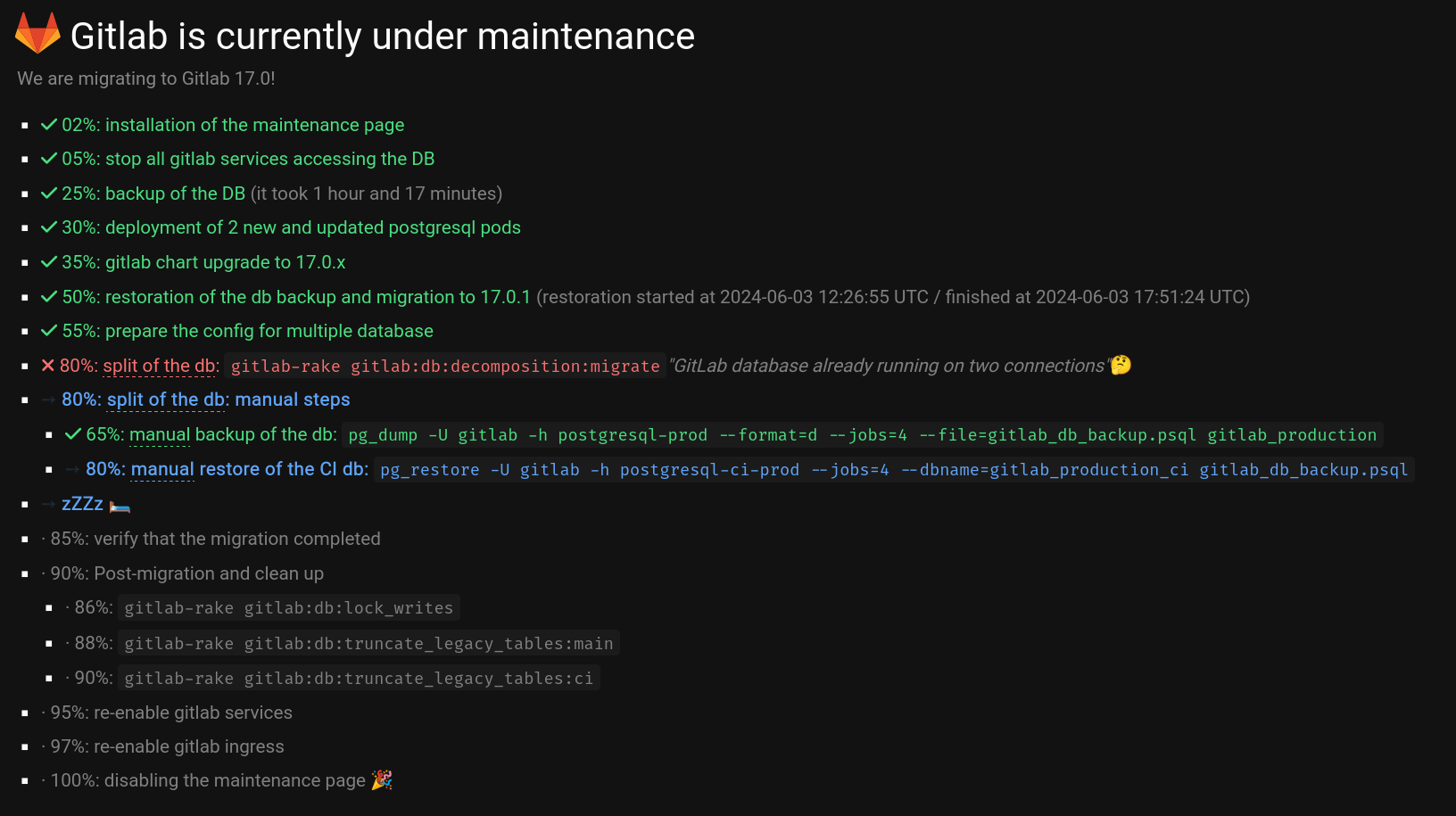Click checkmark beside 25% backup of DB
Screen dimensions: 1456x816
[49, 194]
